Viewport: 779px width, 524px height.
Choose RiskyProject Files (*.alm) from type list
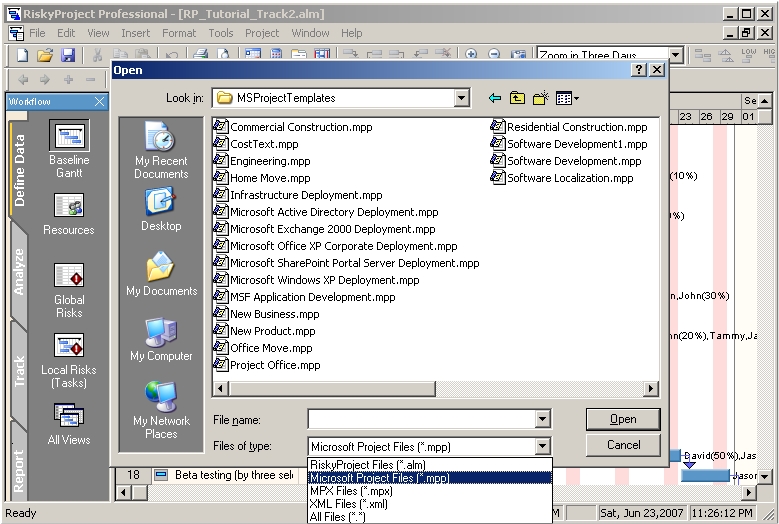430,465
